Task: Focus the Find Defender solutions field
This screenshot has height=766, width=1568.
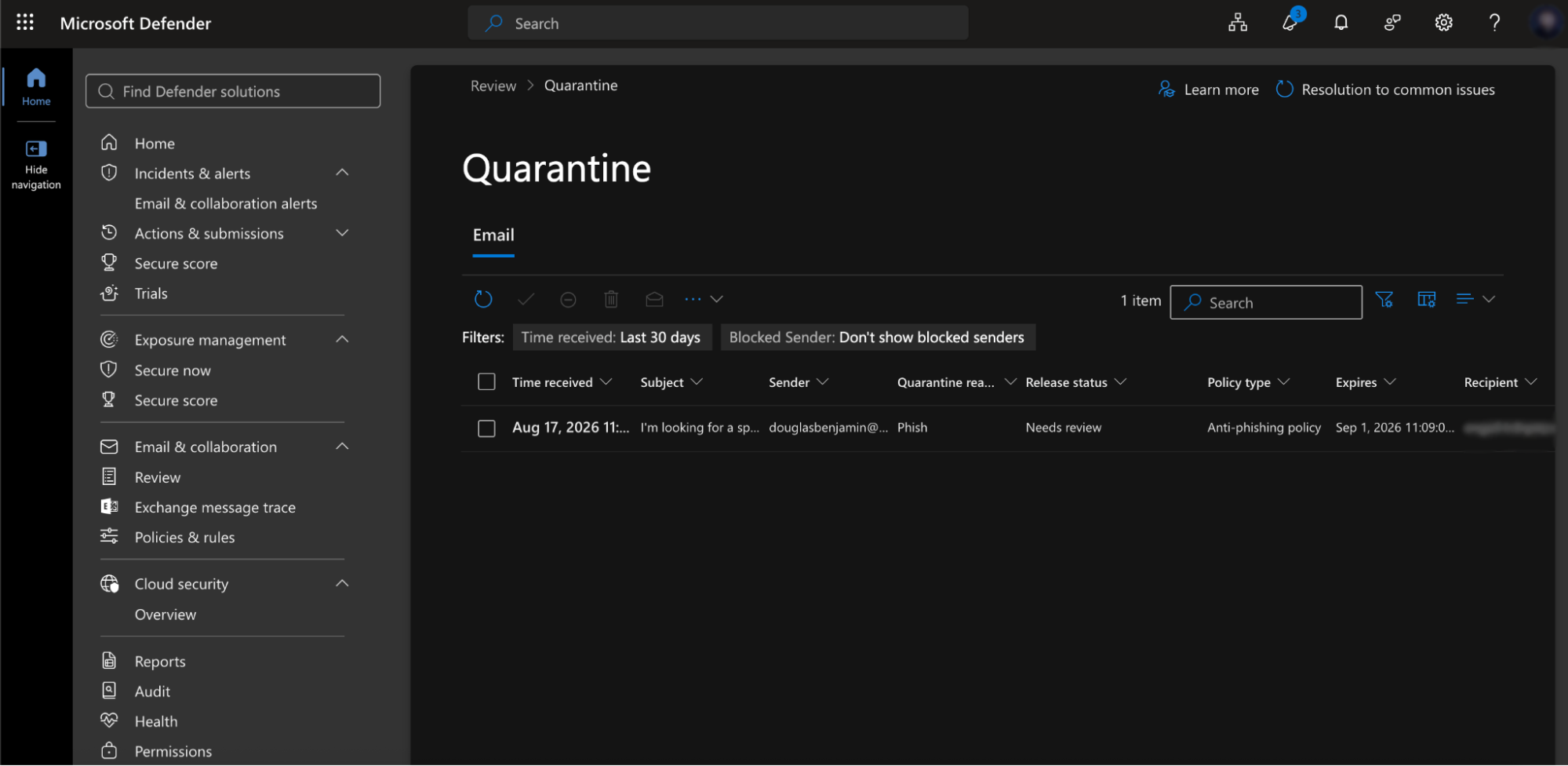Action: (x=233, y=91)
